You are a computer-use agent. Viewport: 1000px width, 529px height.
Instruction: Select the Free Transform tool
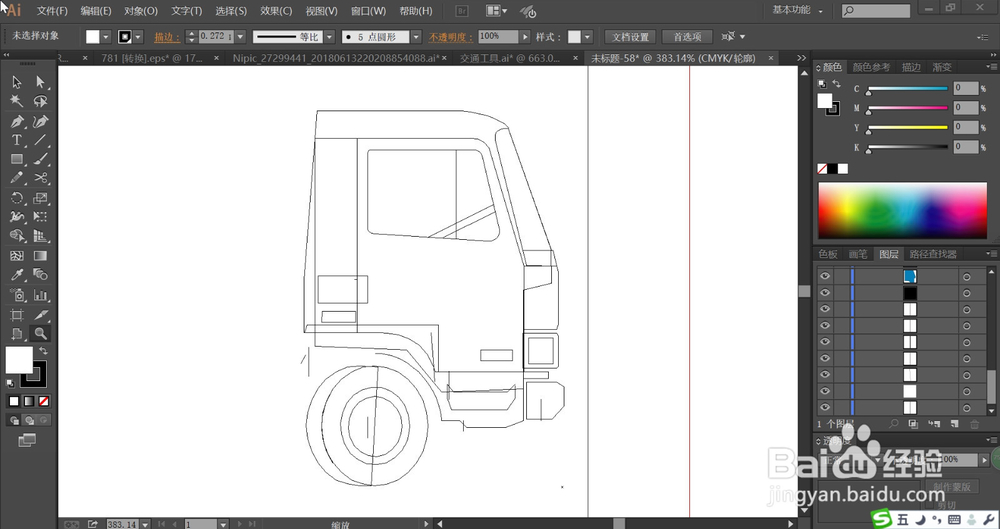40,217
